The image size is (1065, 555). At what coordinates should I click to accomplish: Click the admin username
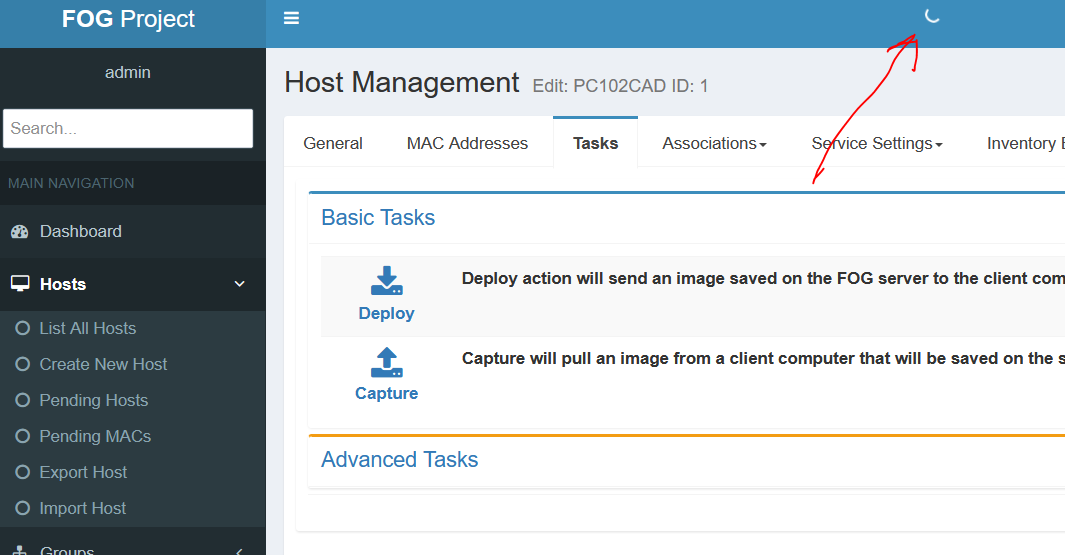128,72
